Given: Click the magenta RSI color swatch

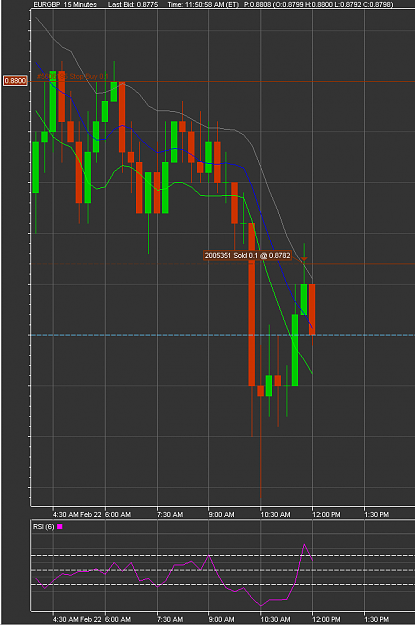Looking at the screenshot, I should pyautogui.click(x=60, y=527).
